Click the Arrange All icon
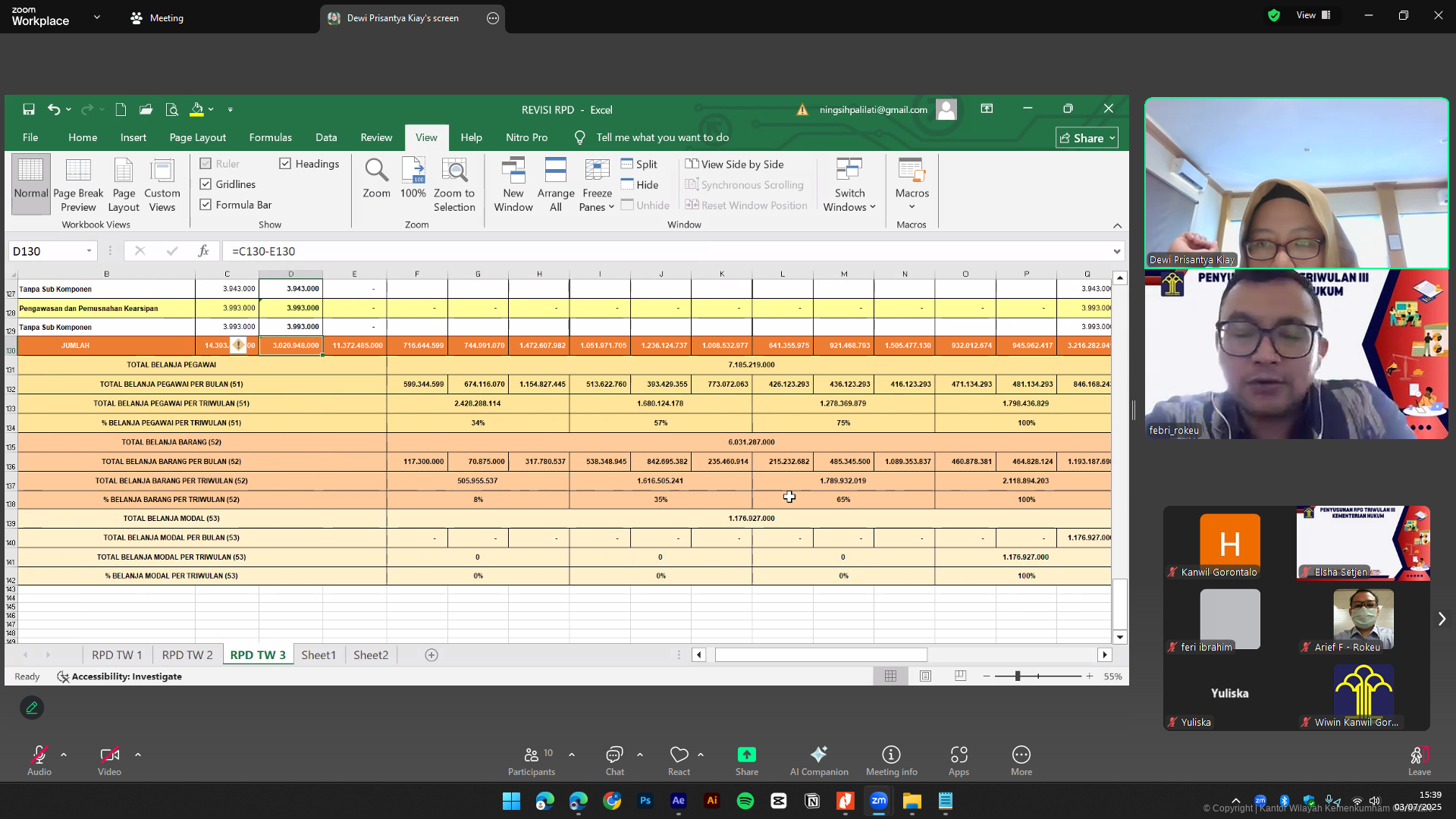1456x819 pixels. (x=556, y=171)
